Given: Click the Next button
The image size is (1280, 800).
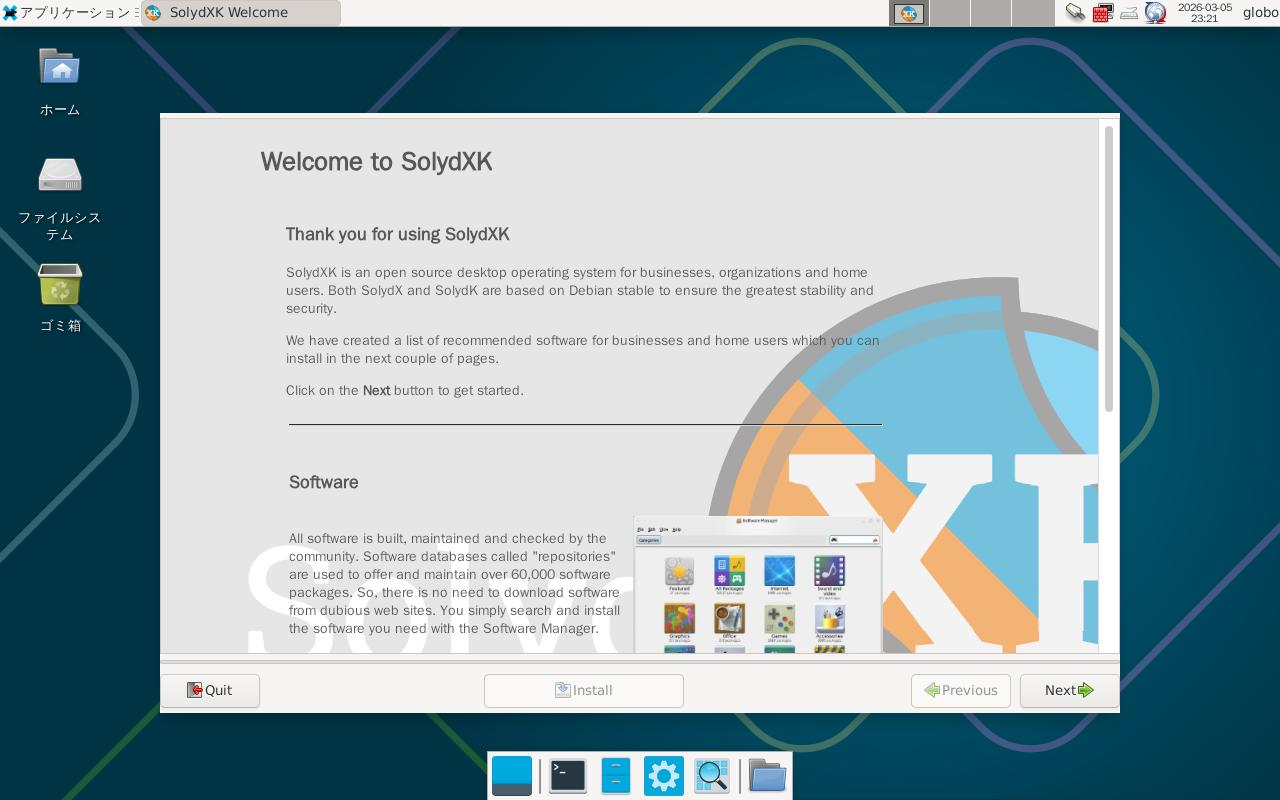Looking at the screenshot, I should point(1069,690).
